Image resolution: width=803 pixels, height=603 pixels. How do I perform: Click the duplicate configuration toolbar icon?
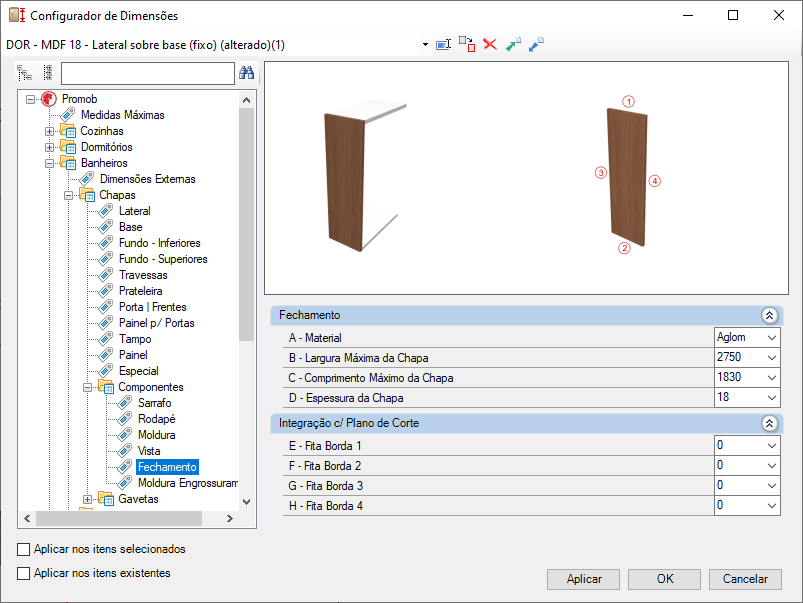click(x=467, y=44)
